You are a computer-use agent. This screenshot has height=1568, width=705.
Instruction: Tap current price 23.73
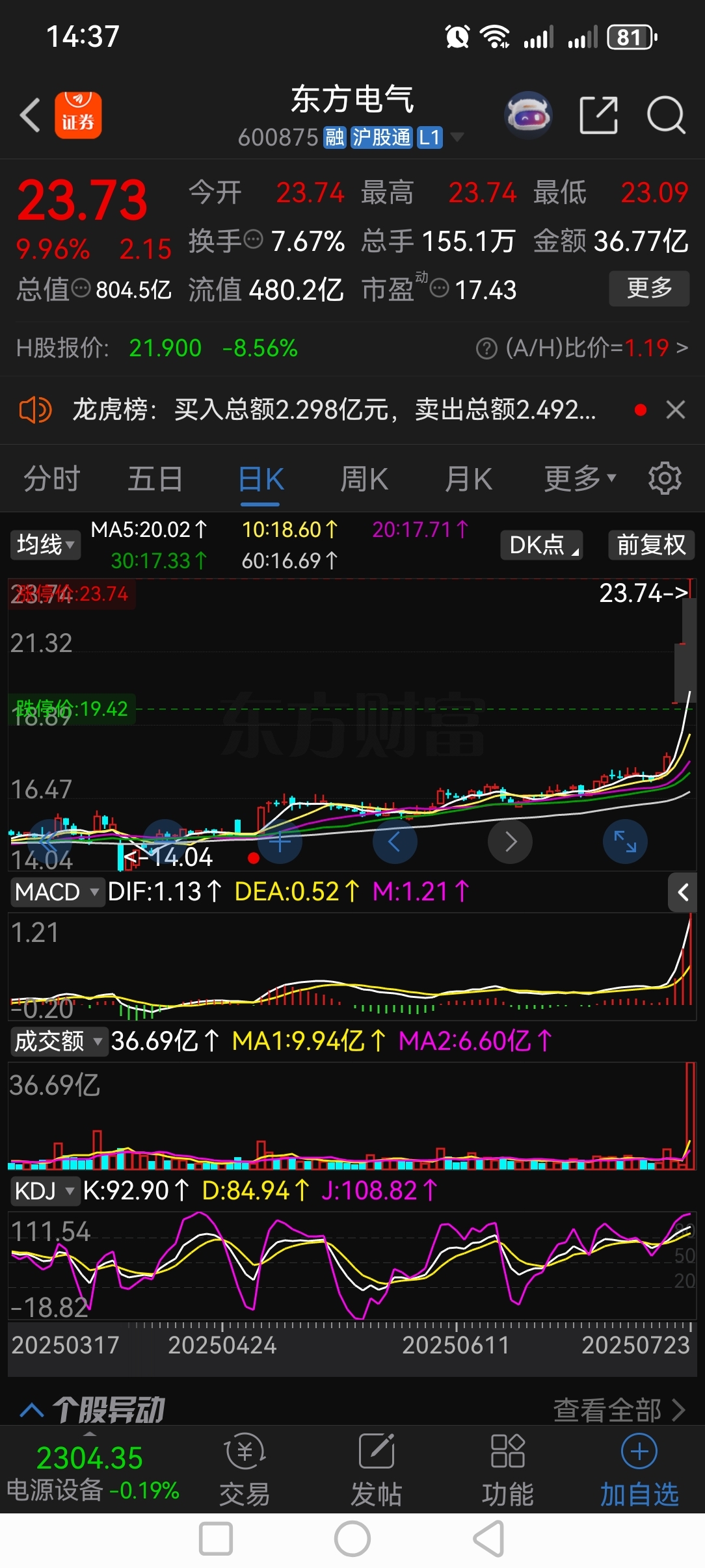click(83, 200)
